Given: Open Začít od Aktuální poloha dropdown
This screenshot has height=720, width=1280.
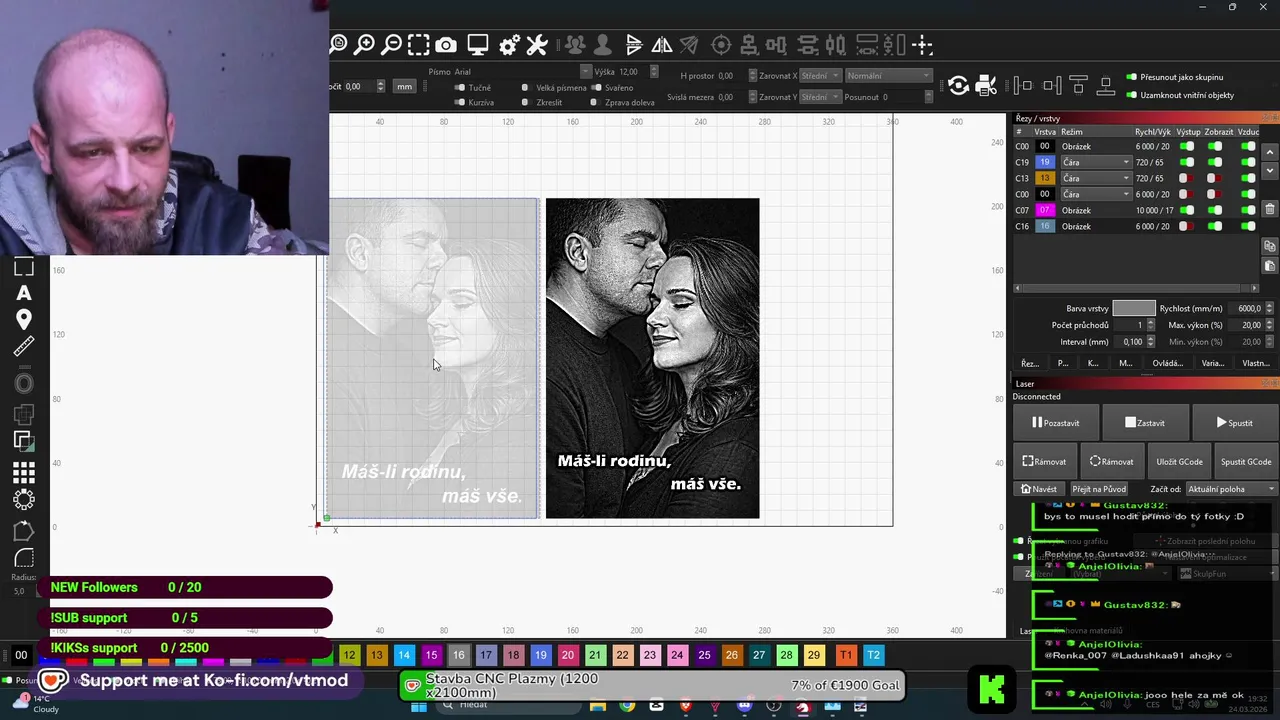Looking at the screenshot, I should [1231, 489].
